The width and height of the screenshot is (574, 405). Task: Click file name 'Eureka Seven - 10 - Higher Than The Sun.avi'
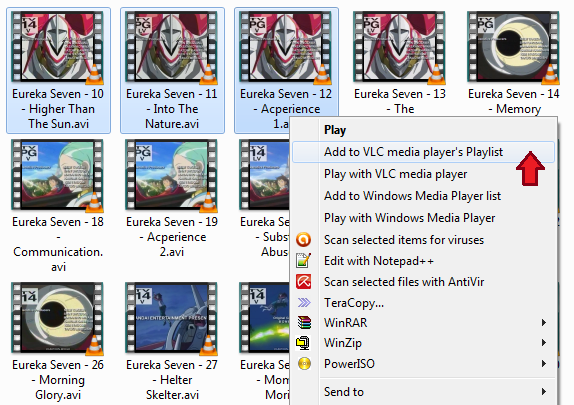58,109
